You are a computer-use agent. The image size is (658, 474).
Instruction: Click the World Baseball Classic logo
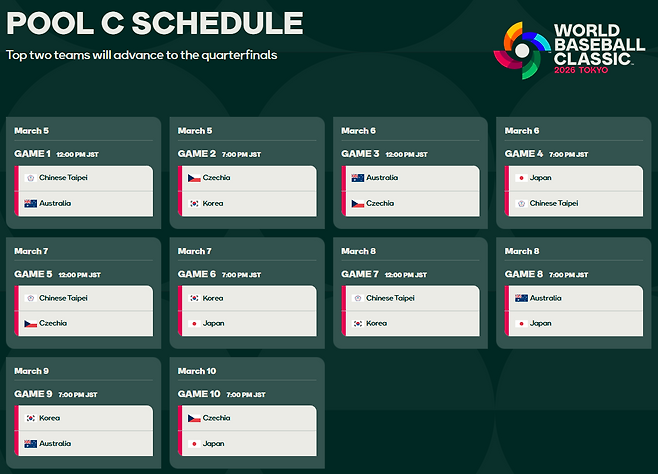(x=569, y=50)
